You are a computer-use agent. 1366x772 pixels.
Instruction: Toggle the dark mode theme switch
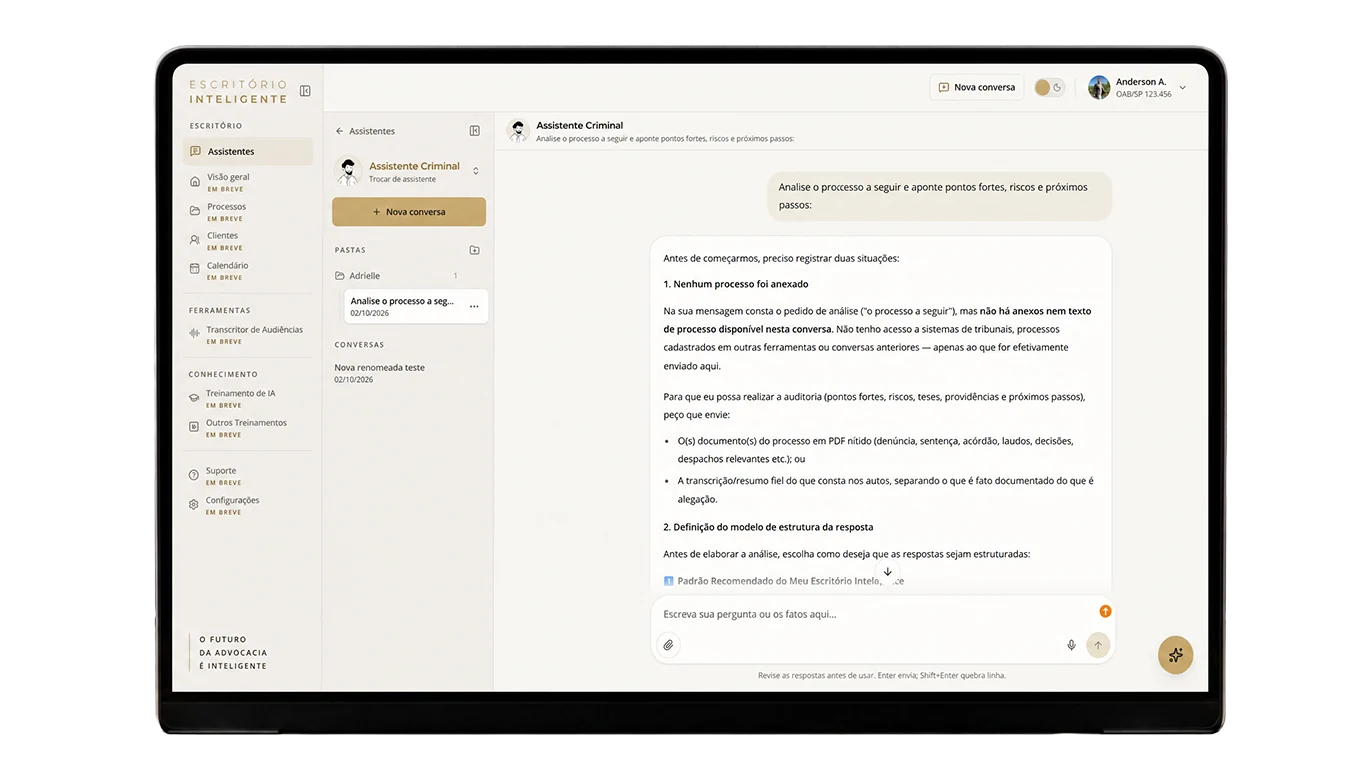pyautogui.click(x=1049, y=88)
